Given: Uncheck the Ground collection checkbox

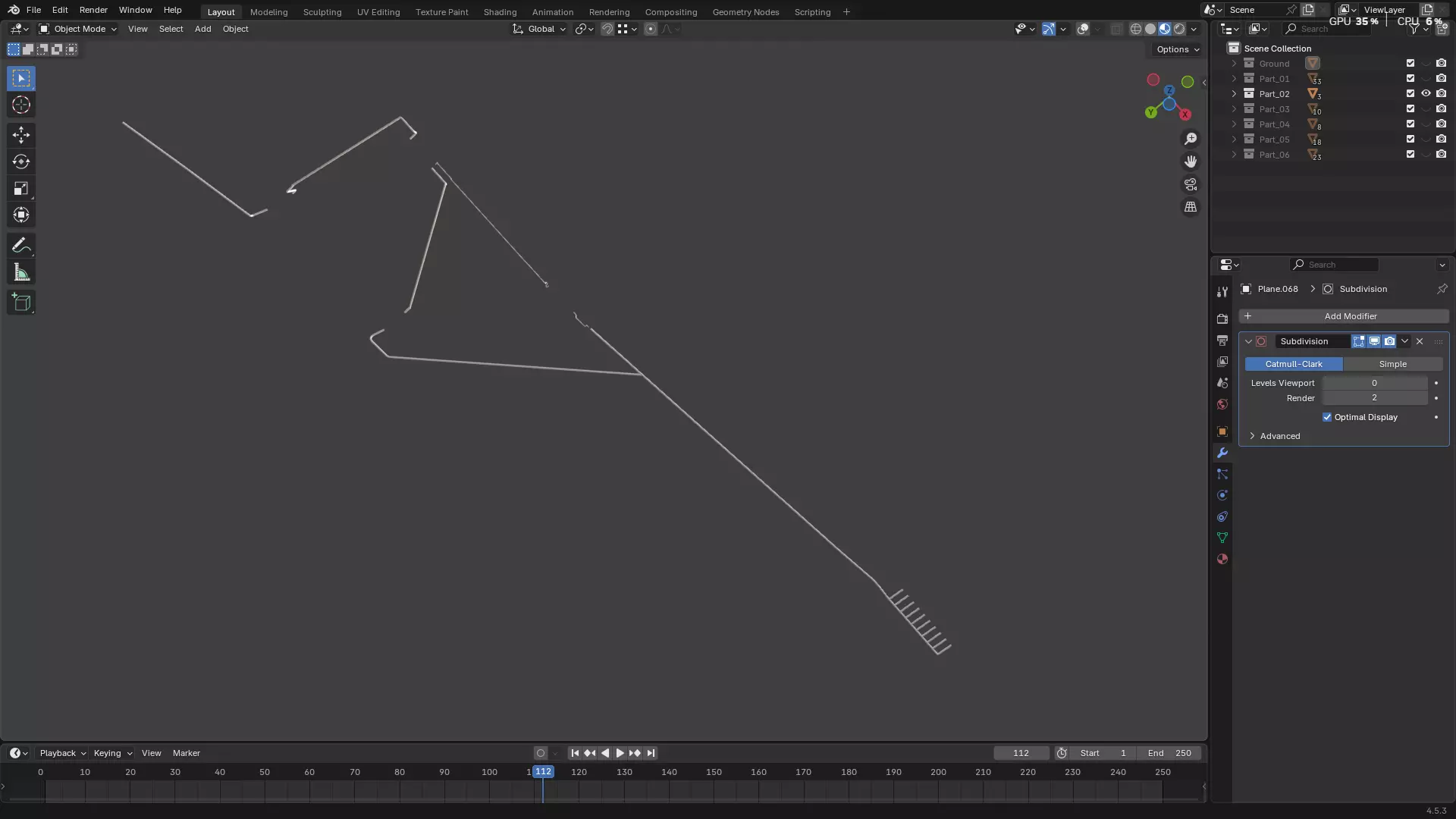Looking at the screenshot, I should point(1410,64).
